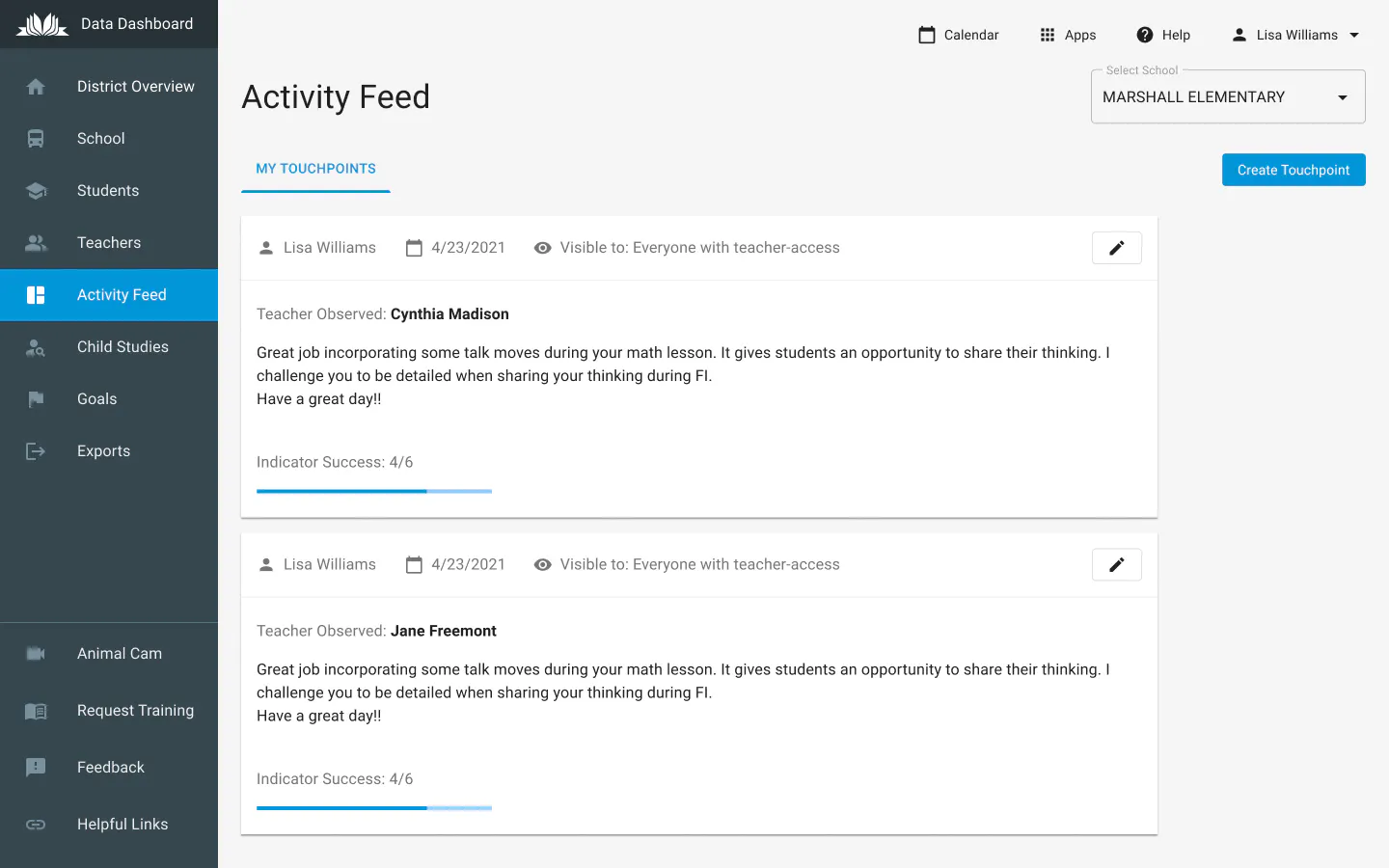Click the visibility eye icon on Cynthia Madison touchpoint
1389x868 pixels.
click(x=543, y=248)
